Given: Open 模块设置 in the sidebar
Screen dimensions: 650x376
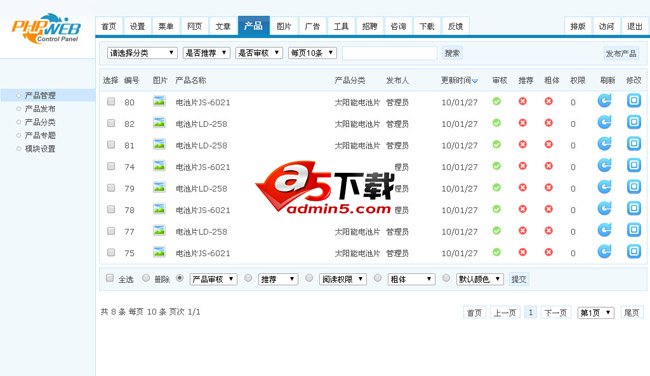Looking at the screenshot, I should click(x=39, y=148).
